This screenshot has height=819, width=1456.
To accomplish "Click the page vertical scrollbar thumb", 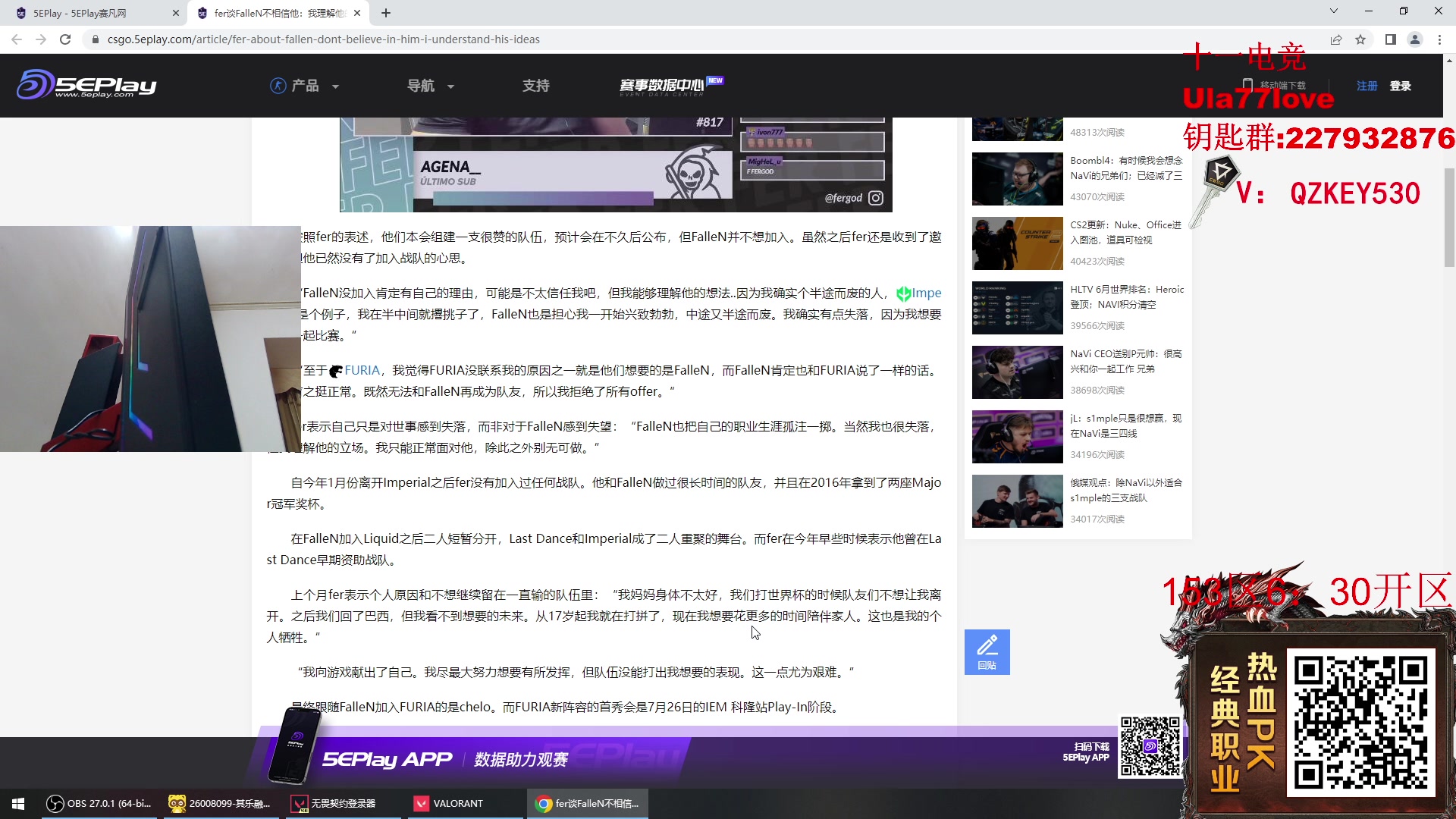I will (1449, 217).
